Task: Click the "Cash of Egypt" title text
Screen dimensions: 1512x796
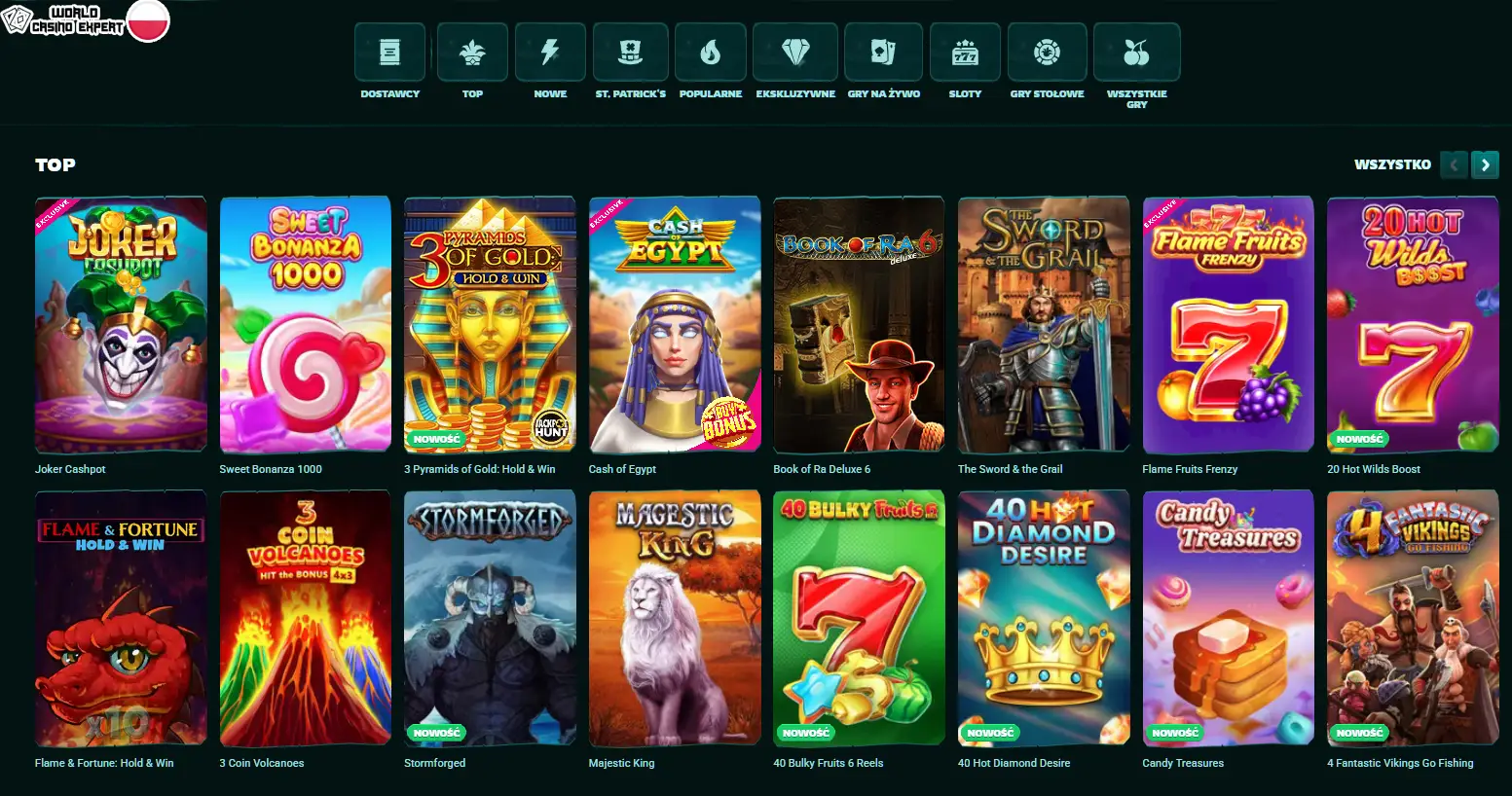Action: click(x=622, y=469)
